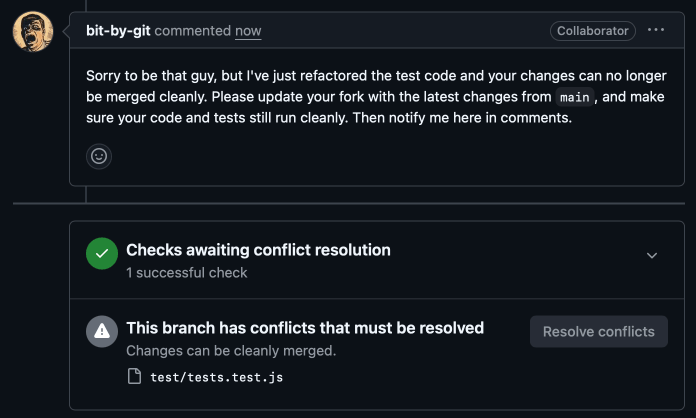Open the 'now' comment timestamp link
696x418 pixels.
[248, 31]
